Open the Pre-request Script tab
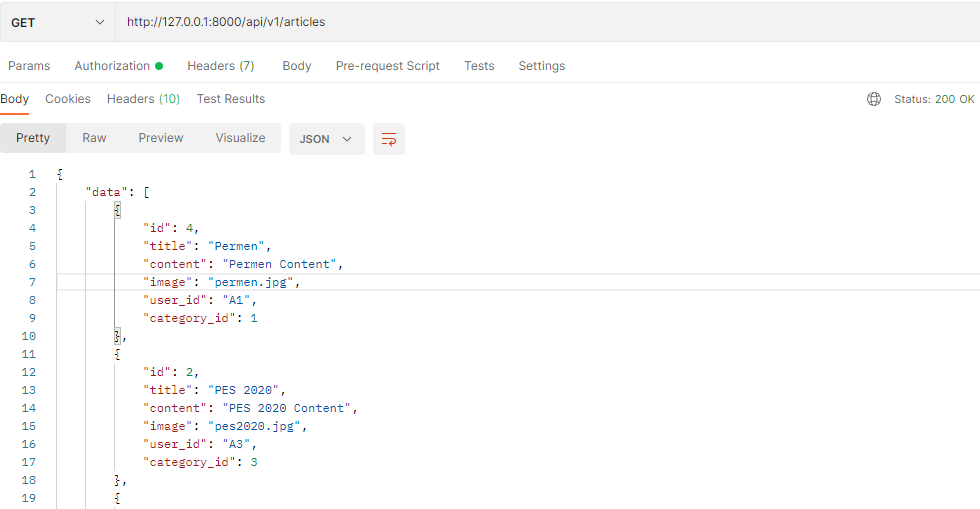The height and width of the screenshot is (509, 980). [x=388, y=66]
